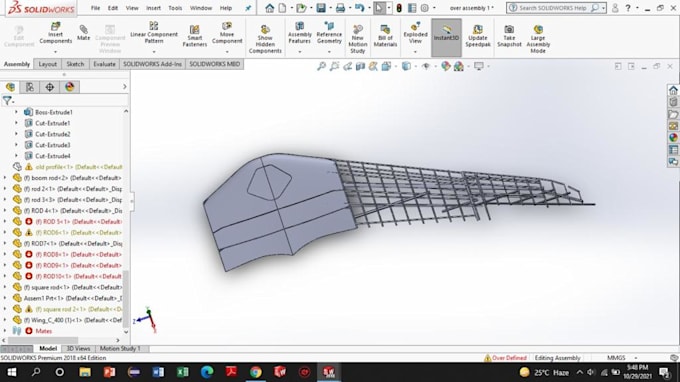Screen dimensions: 680x382
Task: Click Show Hidden Components
Action: 265,39
